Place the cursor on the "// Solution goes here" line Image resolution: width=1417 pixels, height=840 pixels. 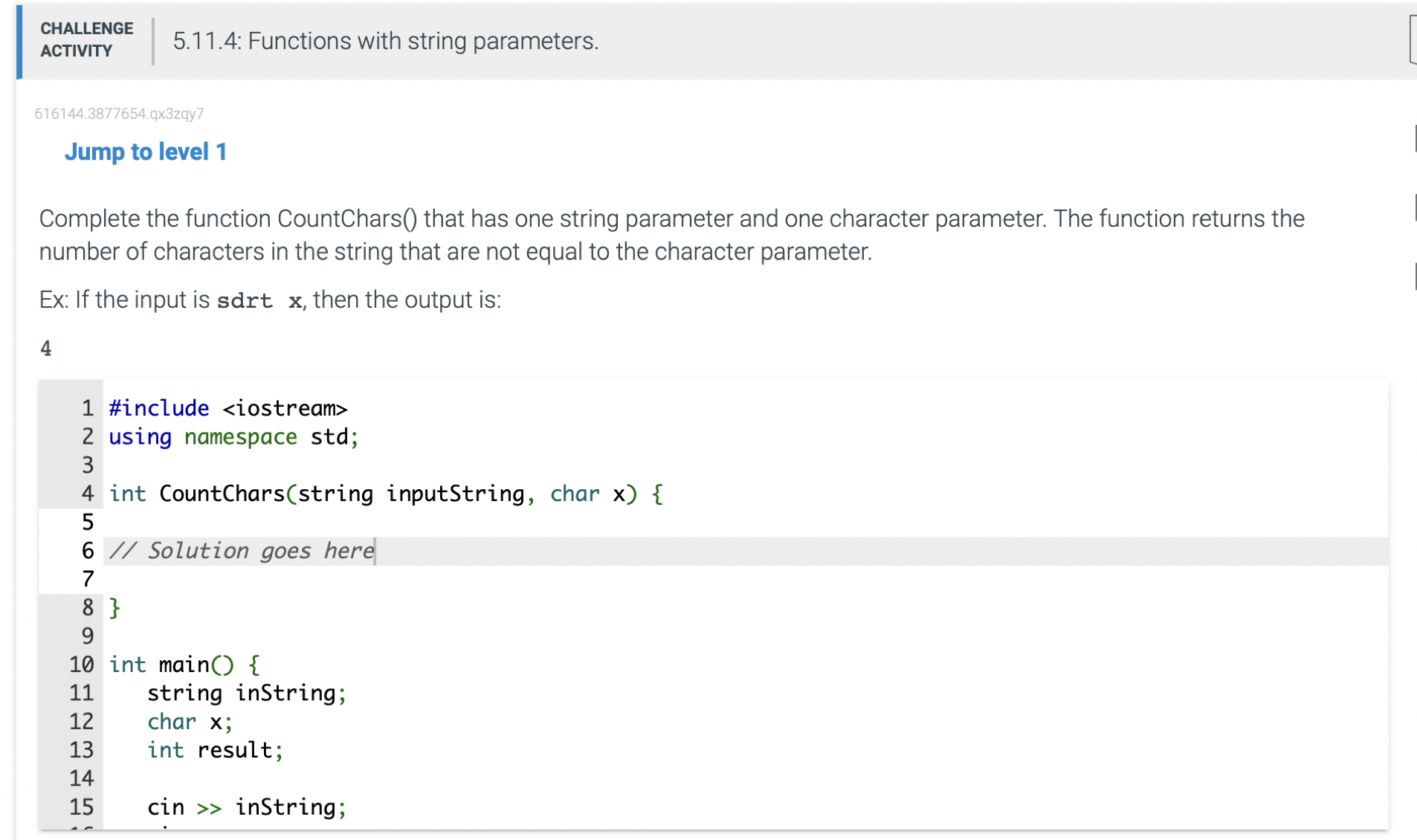point(241,551)
